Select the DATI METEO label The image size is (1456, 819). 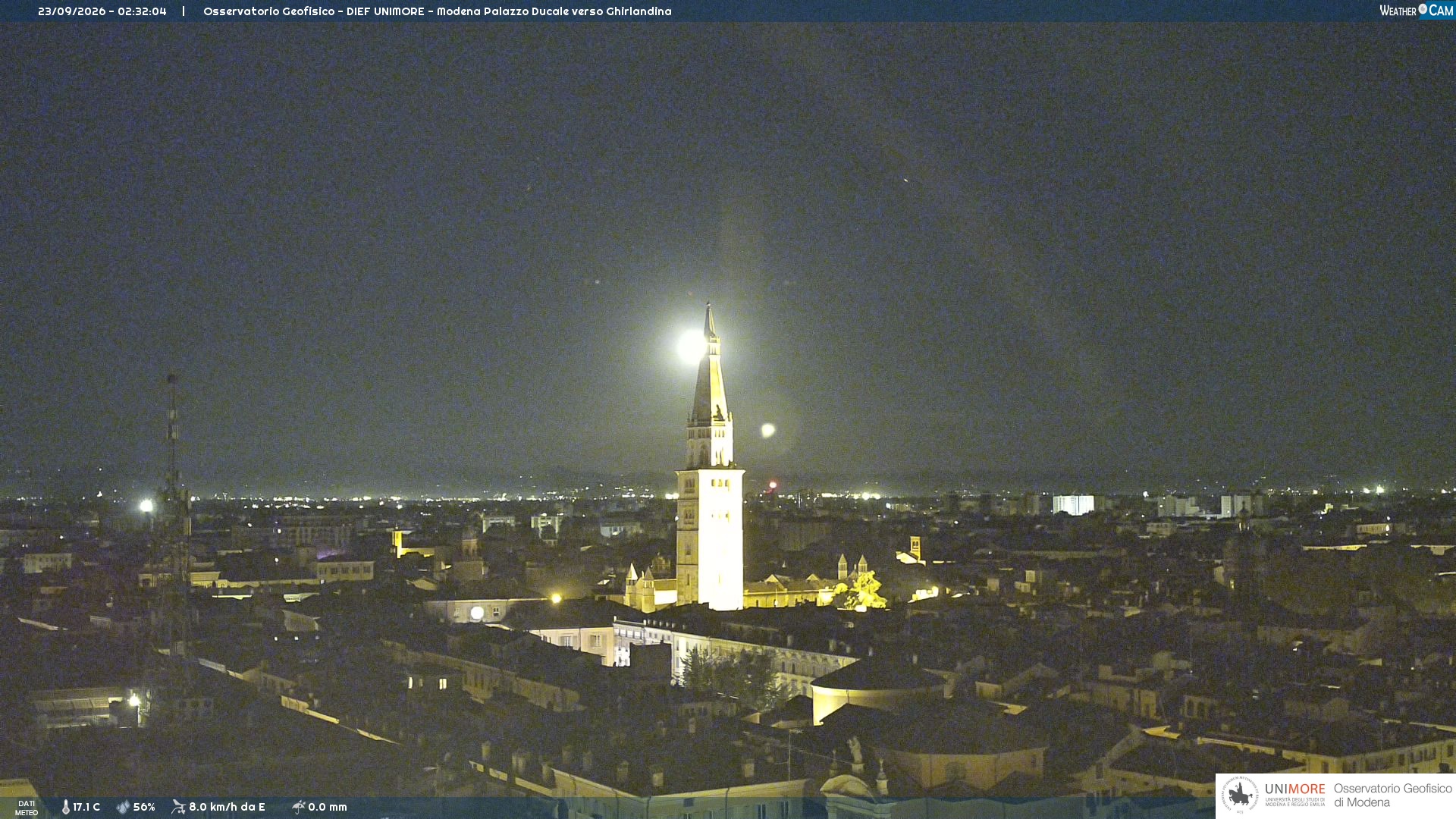pos(27,808)
